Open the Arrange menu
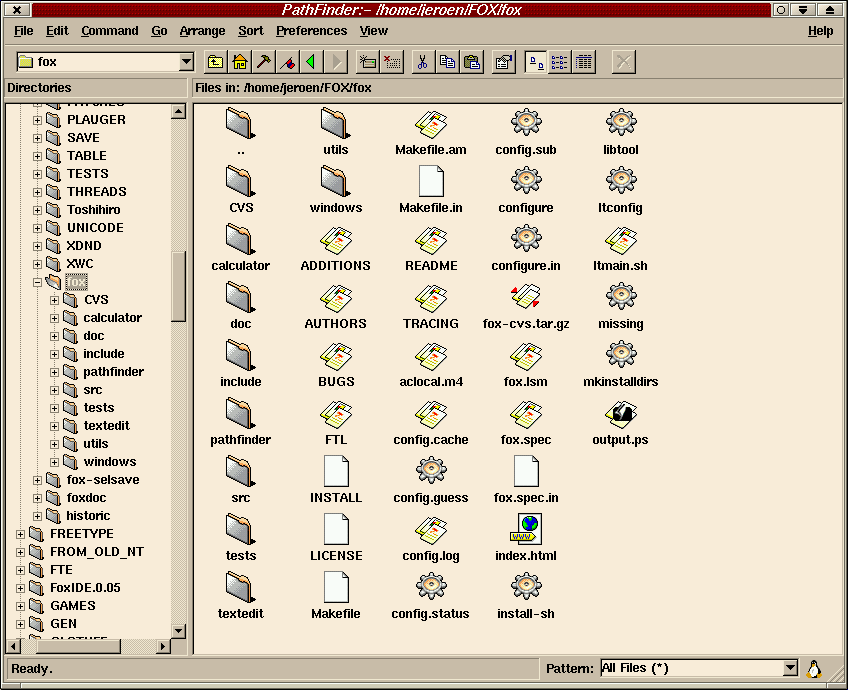The height and width of the screenshot is (690, 848). point(202,31)
